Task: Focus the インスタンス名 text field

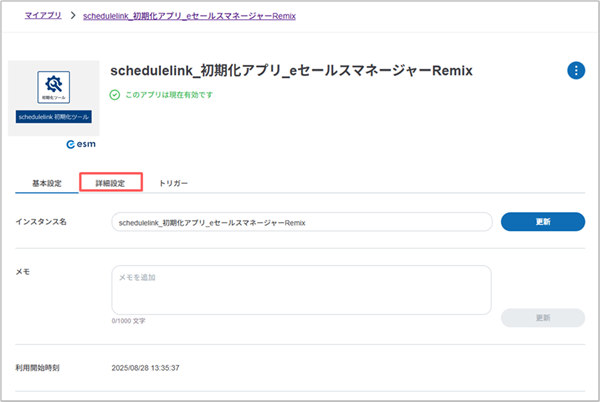Action: point(300,222)
